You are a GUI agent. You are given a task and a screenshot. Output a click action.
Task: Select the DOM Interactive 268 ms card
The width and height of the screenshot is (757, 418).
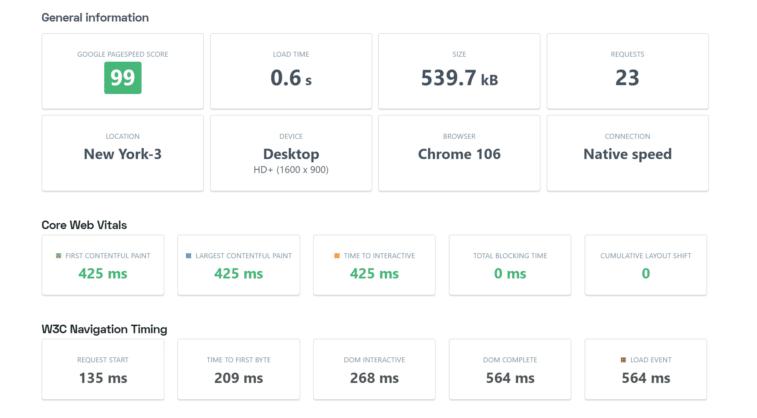click(x=374, y=369)
